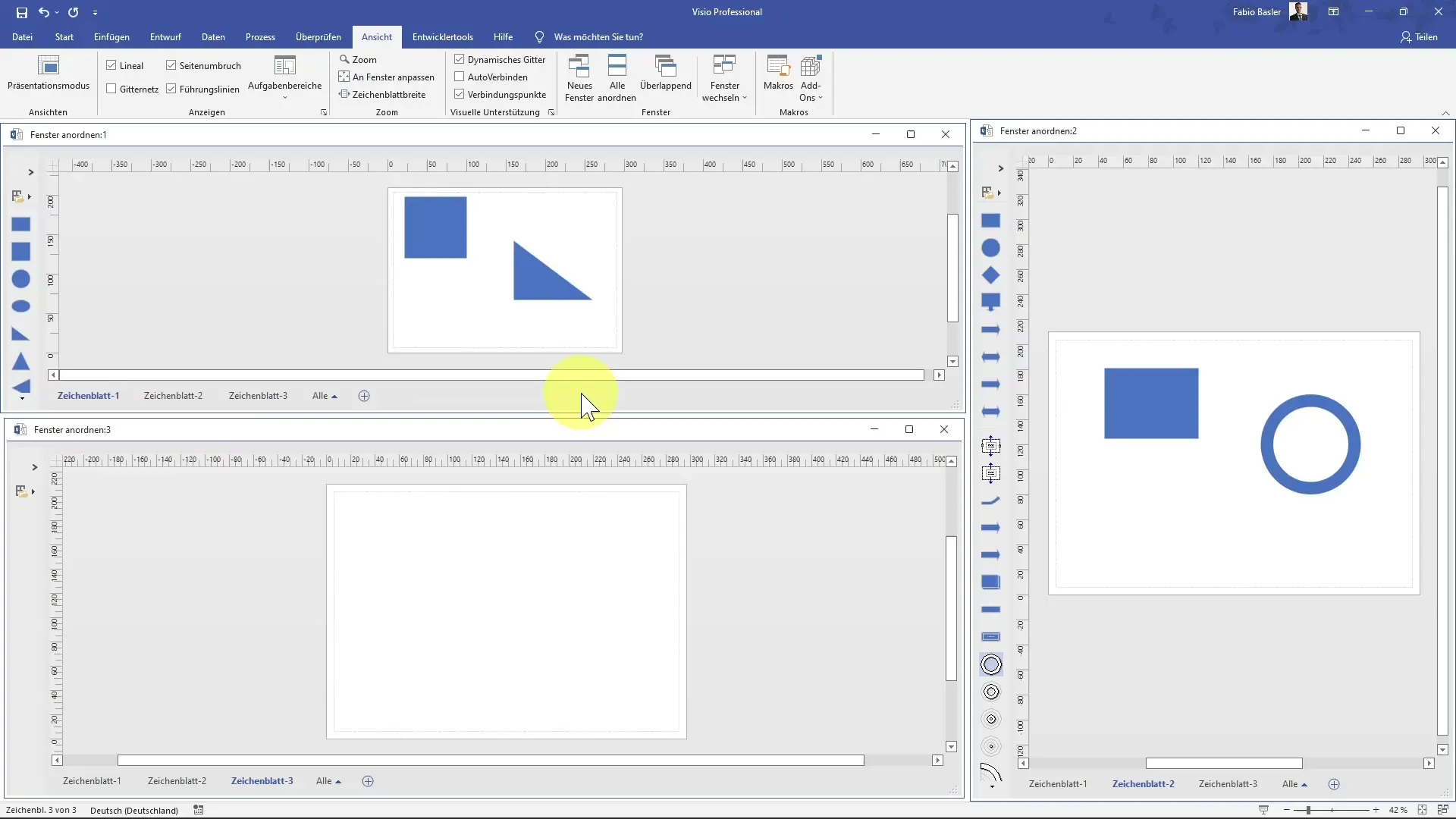Select curved line shape in window 2 stencil
Screen dimensions: 1456x819
point(990,500)
